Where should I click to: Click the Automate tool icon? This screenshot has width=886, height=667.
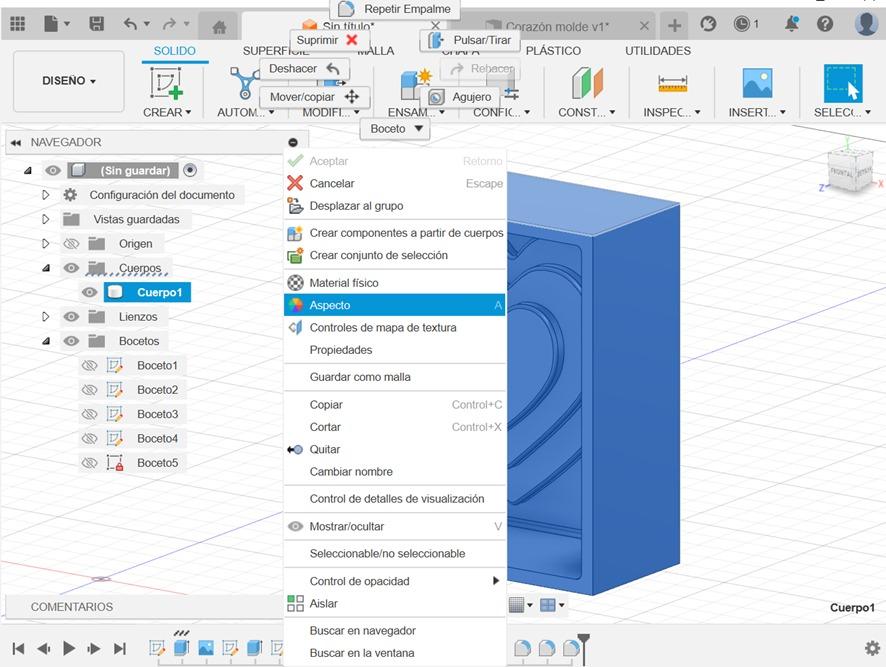(x=245, y=83)
